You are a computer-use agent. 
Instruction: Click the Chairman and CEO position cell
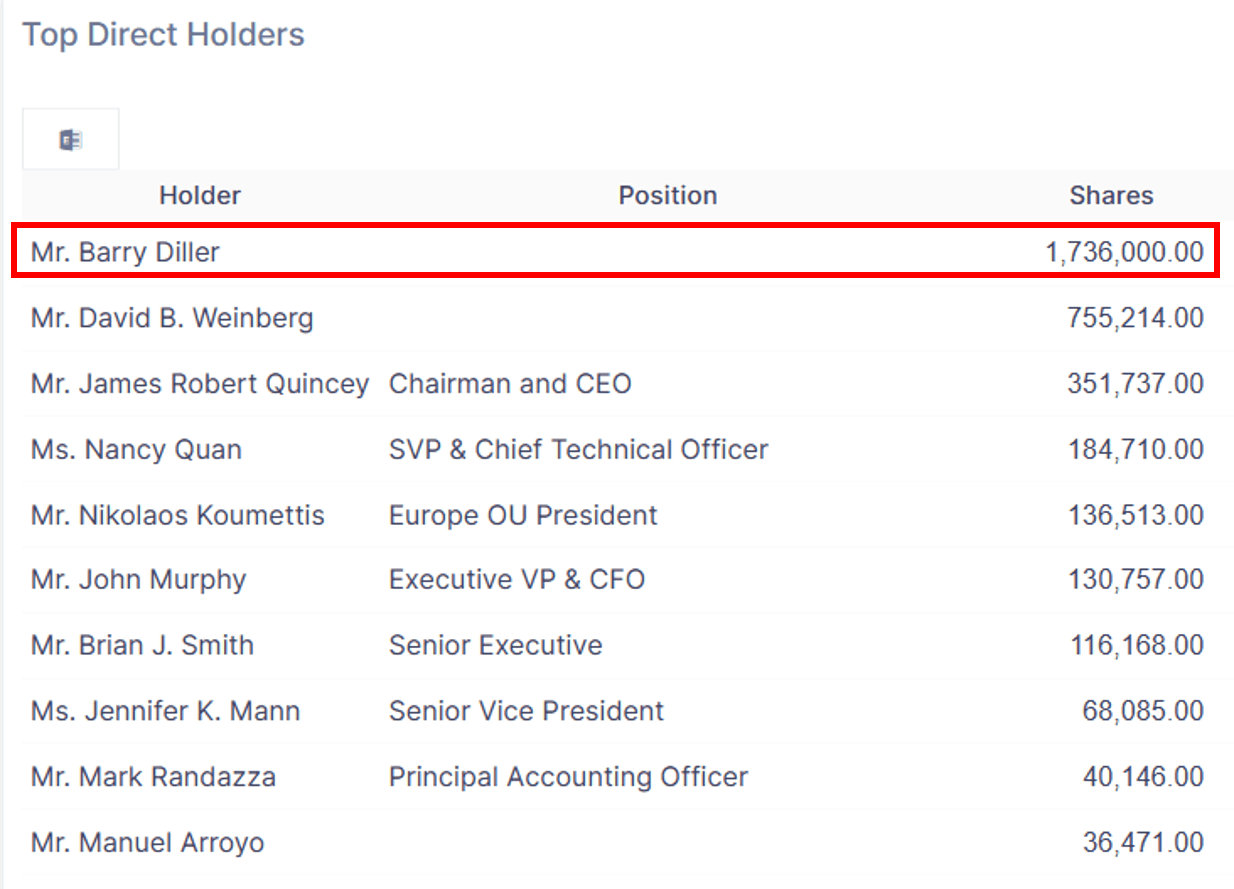[510, 384]
